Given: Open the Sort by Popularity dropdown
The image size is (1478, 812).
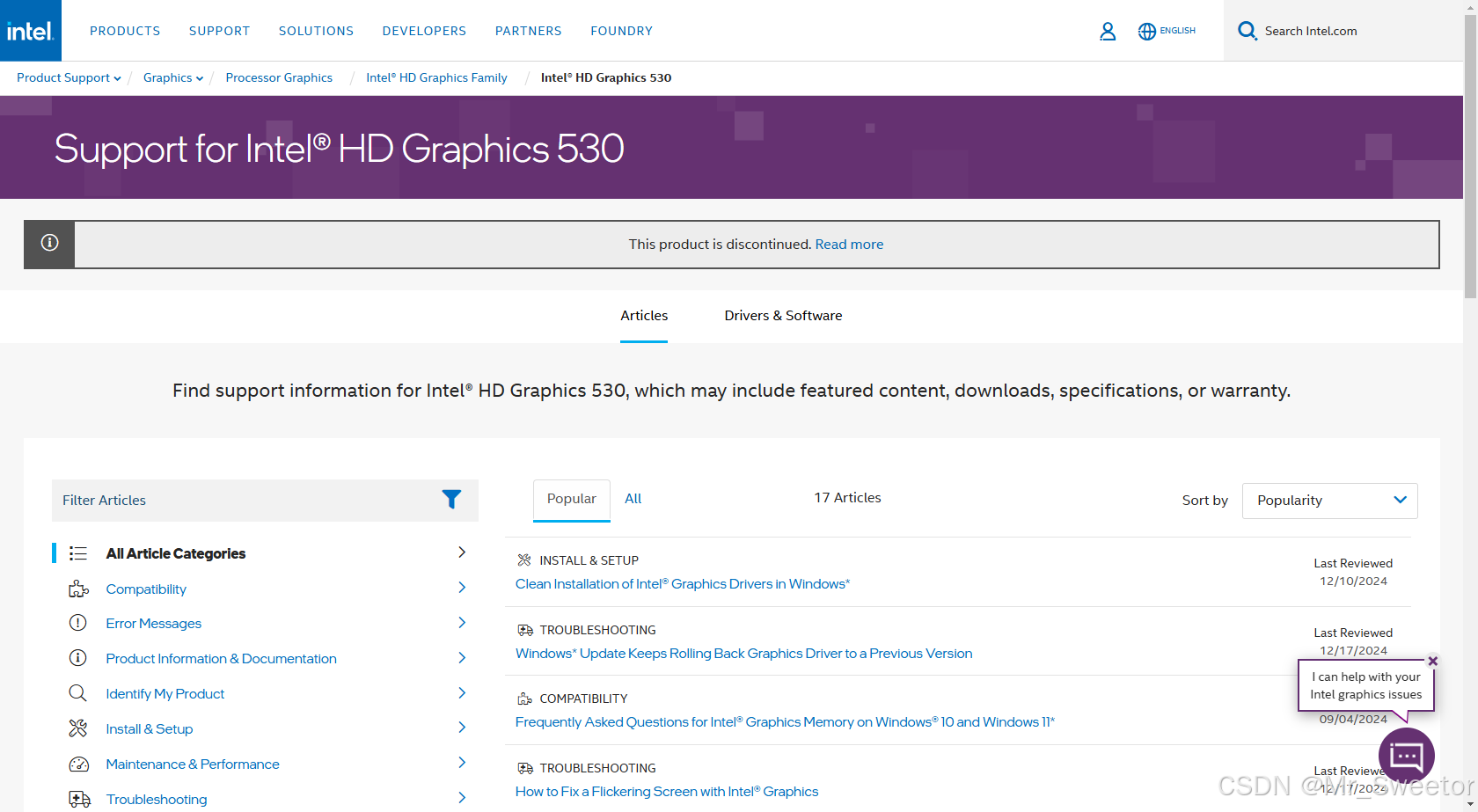Looking at the screenshot, I should point(1330,501).
